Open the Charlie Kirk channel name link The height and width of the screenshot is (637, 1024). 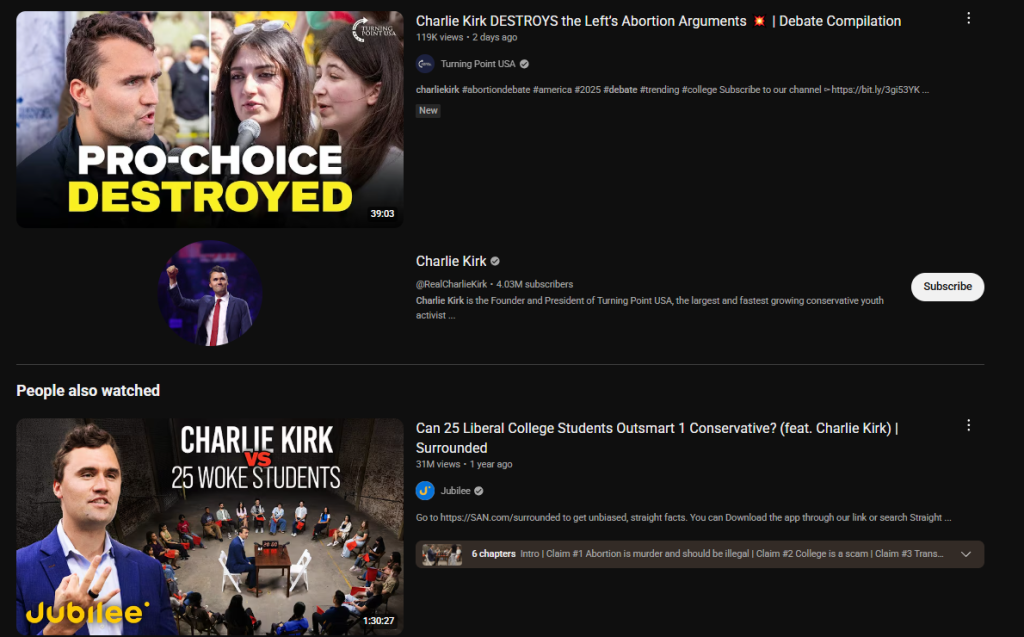coord(451,261)
